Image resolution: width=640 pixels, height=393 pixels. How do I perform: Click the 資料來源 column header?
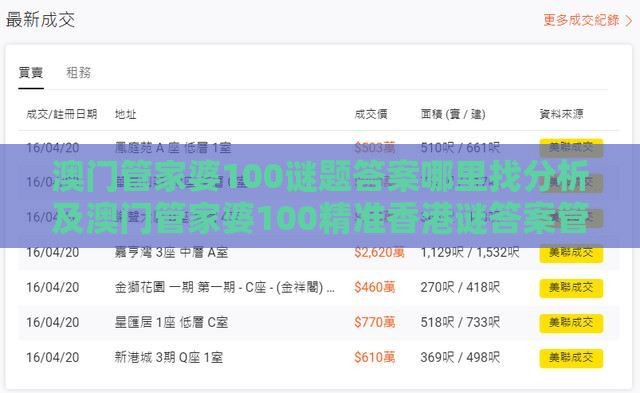(561, 114)
